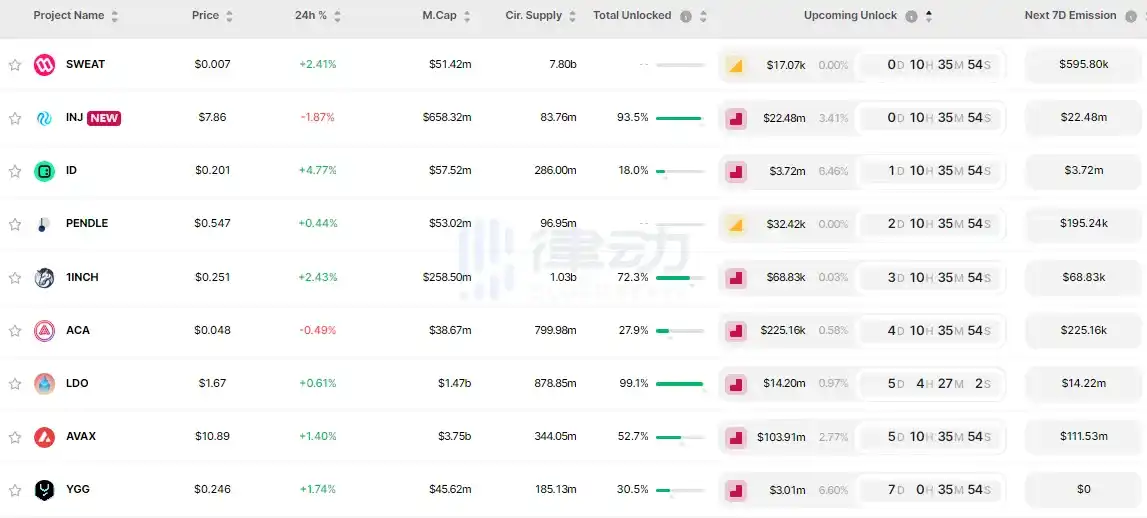Open the ID project name link
This screenshot has height=518, width=1147.
[71, 171]
